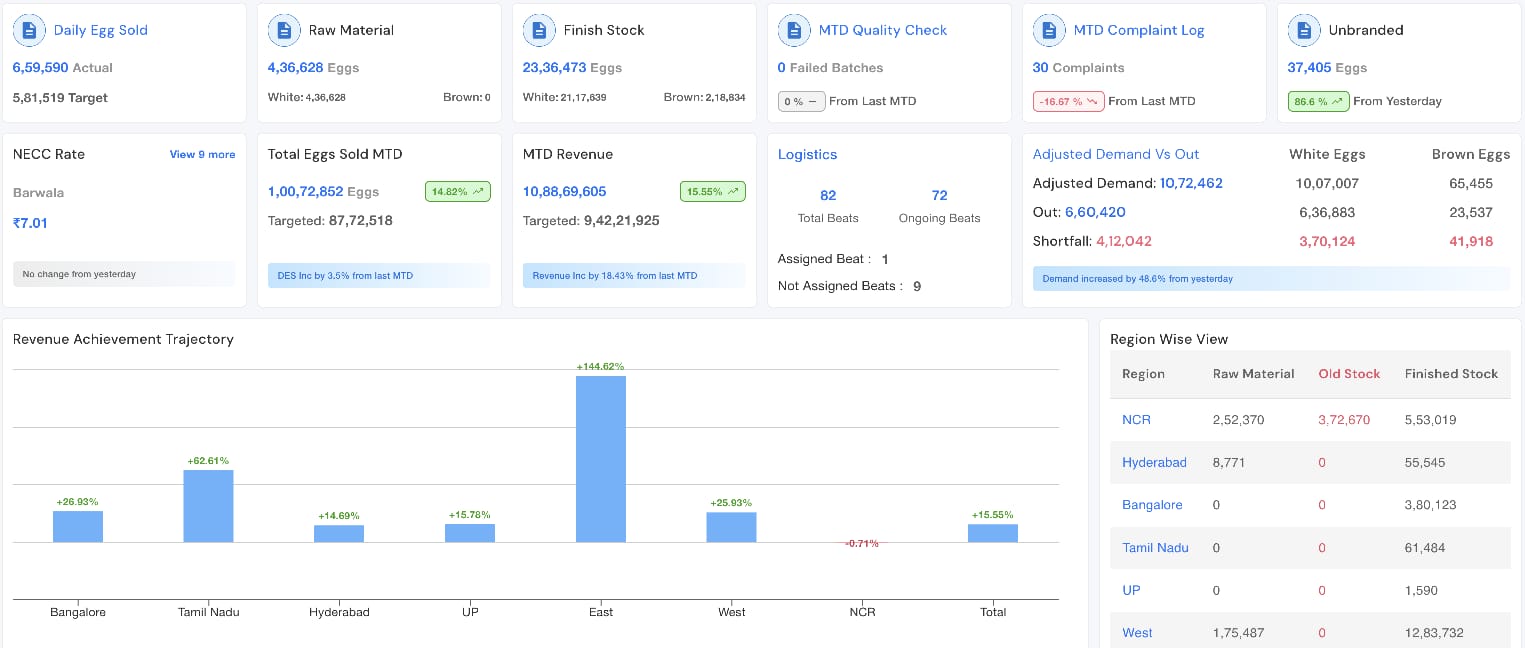Click the West revenue bar
The width and height of the screenshot is (1525, 648).
click(x=731, y=527)
